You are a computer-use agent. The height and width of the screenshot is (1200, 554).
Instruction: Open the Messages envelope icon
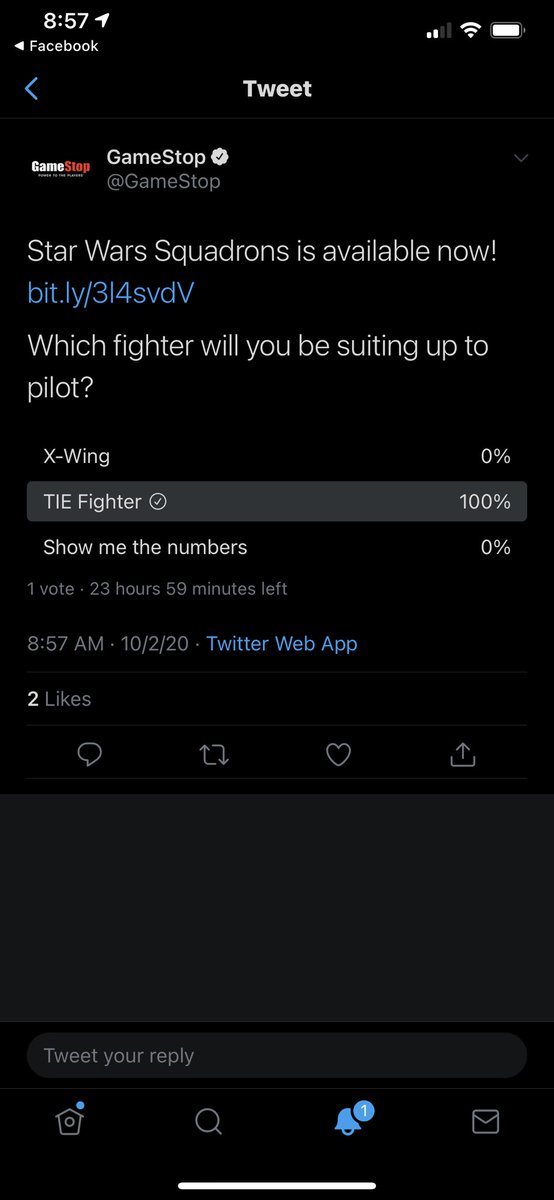point(485,1122)
